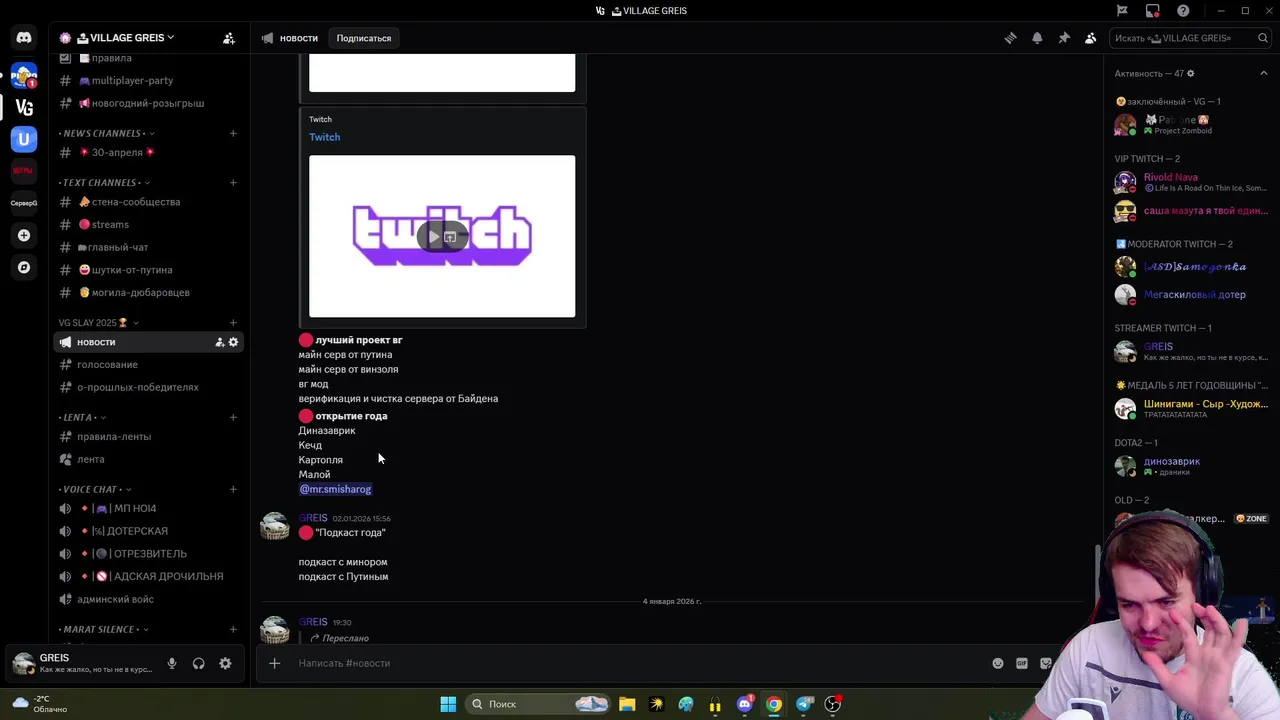Open threads icon in channel header

click(x=1010, y=38)
